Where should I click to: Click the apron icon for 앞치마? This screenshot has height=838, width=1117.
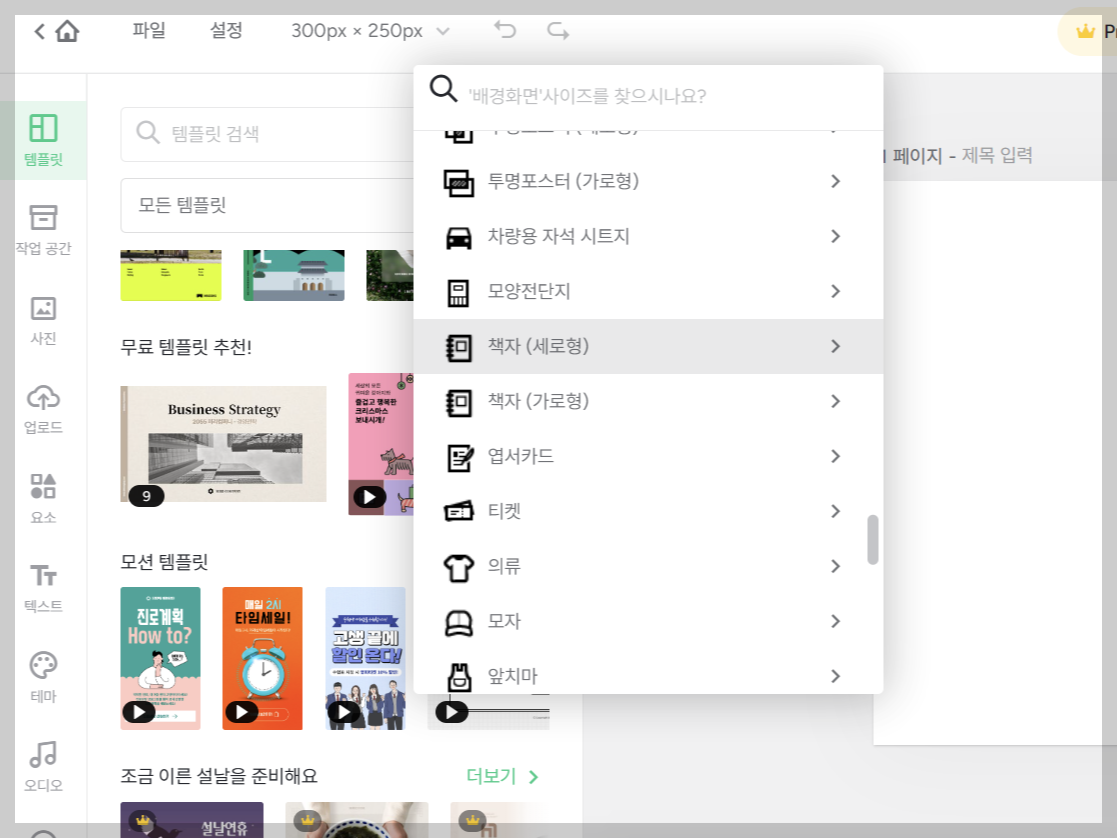click(459, 677)
